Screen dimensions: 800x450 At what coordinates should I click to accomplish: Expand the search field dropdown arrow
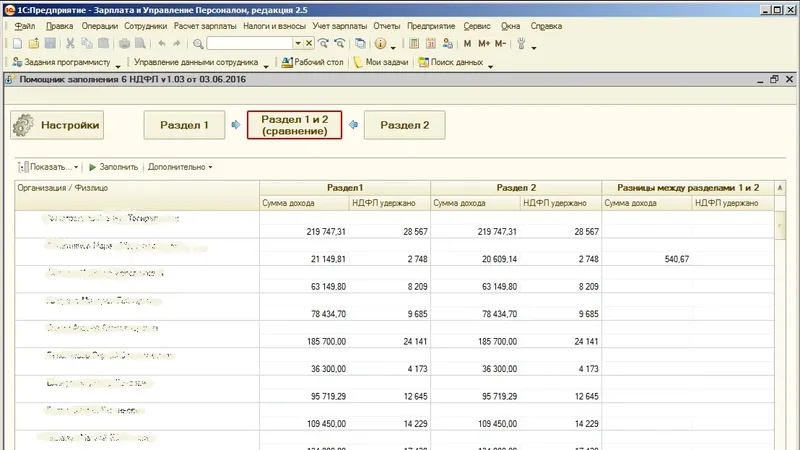coord(298,43)
